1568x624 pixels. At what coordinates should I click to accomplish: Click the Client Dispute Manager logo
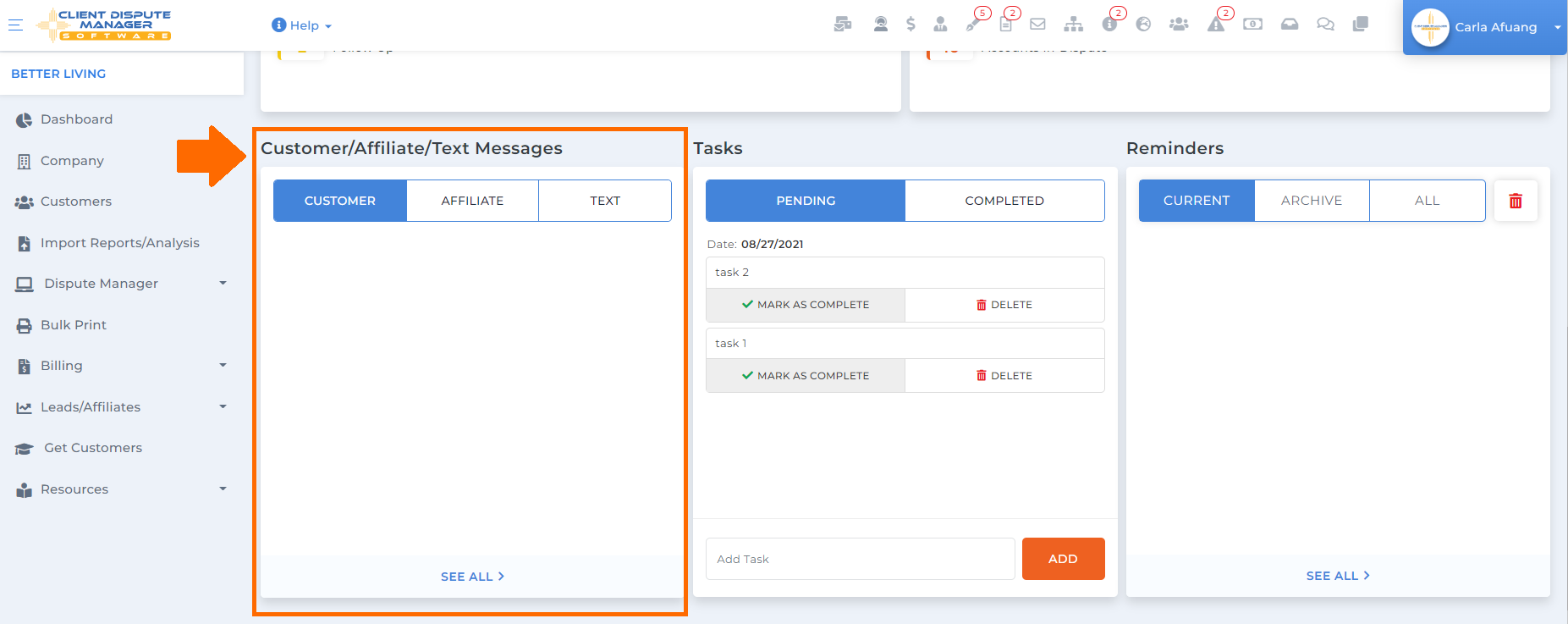tap(104, 25)
